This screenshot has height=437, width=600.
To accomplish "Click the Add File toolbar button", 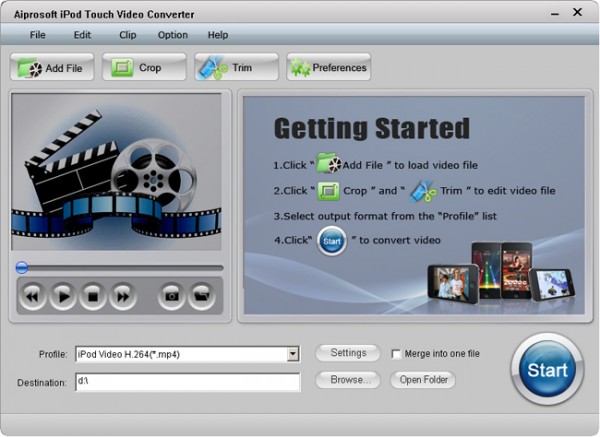I will coord(52,67).
